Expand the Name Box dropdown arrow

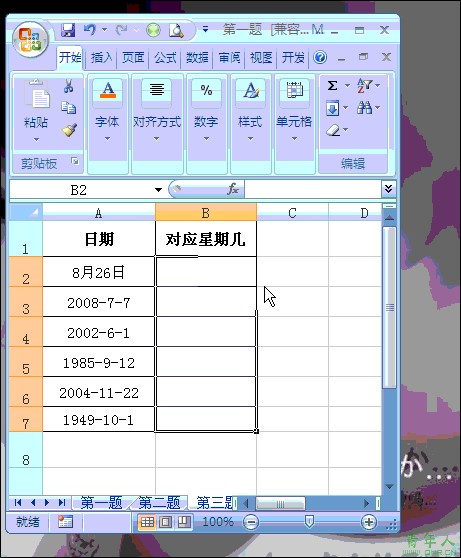tap(158, 190)
